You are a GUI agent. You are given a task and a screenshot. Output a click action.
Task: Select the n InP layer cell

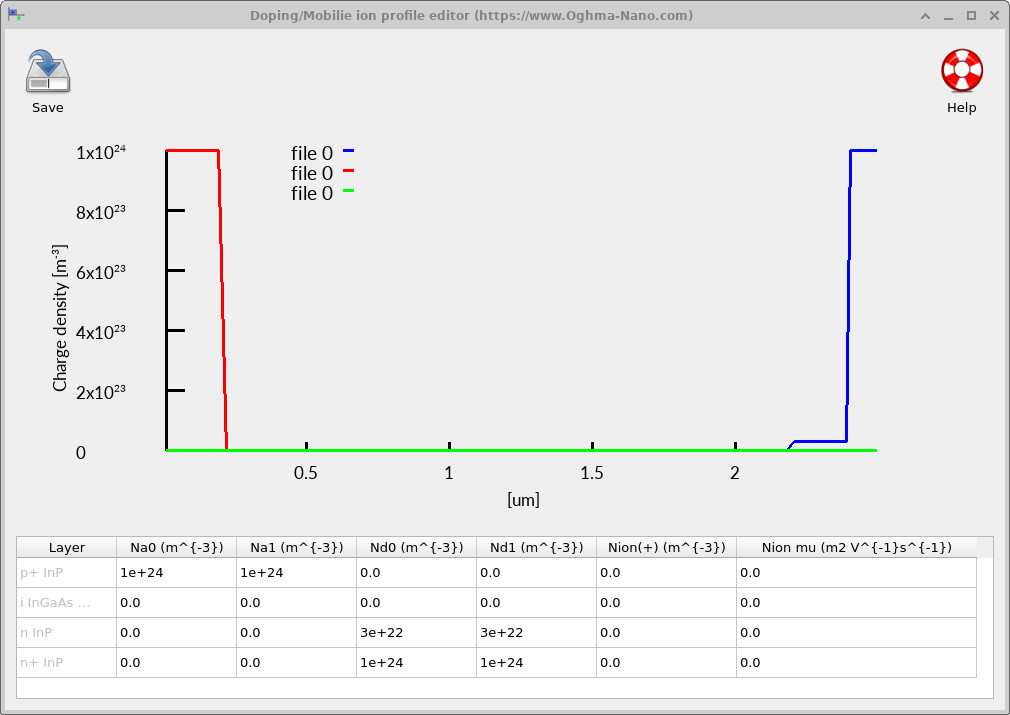pyautogui.click(x=66, y=633)
